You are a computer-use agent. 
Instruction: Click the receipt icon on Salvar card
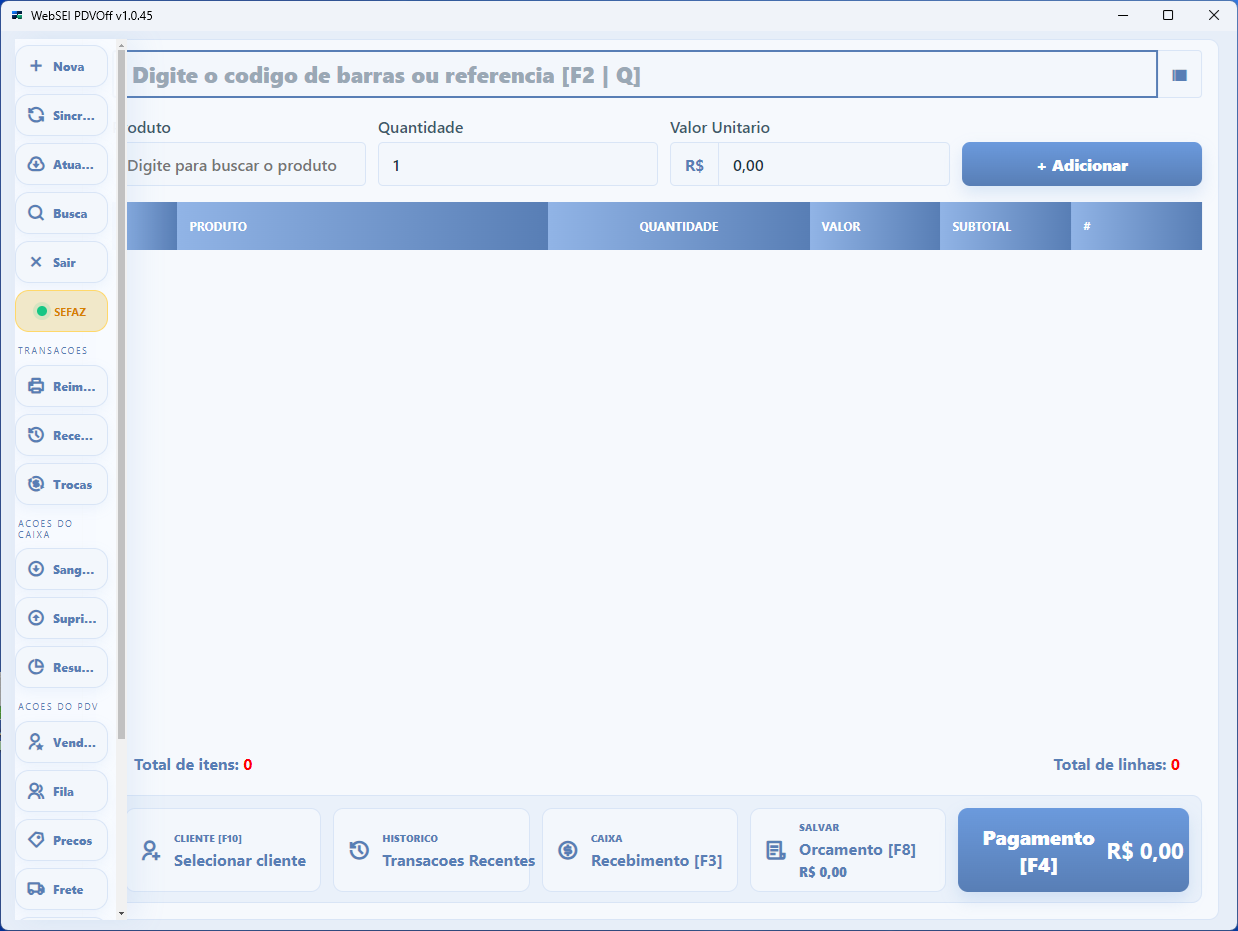[776, 851]
